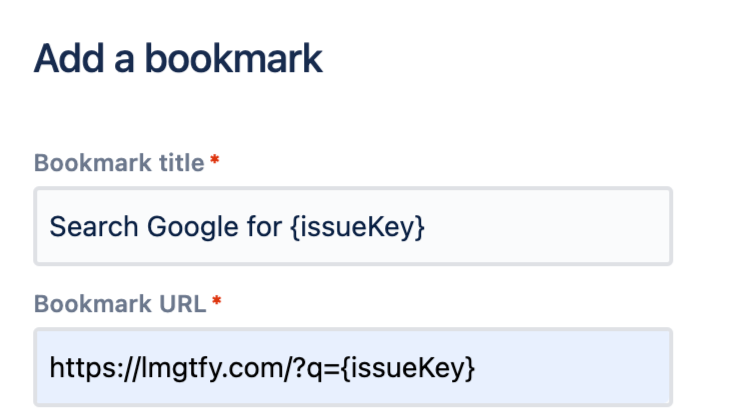Click "https://" at the start of the URL
This screenshot has width=730, height=415.
coord(92,368)
